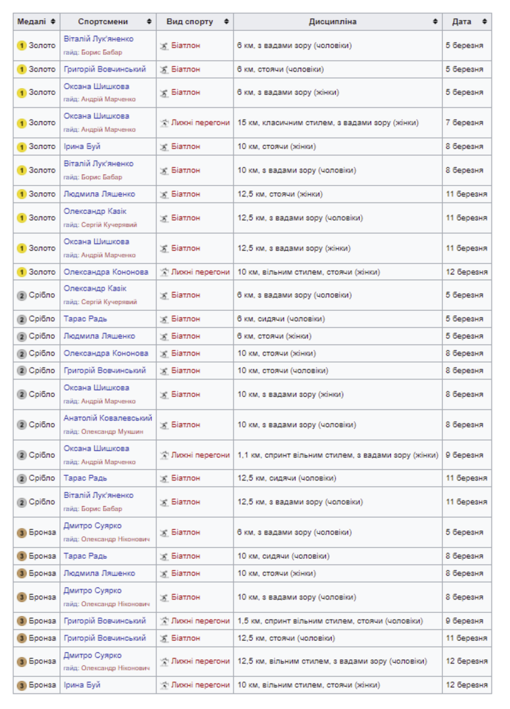This screenshot has width=510, height=709.
Task: Click biathlon icon in first gold row
Action: 164,46
